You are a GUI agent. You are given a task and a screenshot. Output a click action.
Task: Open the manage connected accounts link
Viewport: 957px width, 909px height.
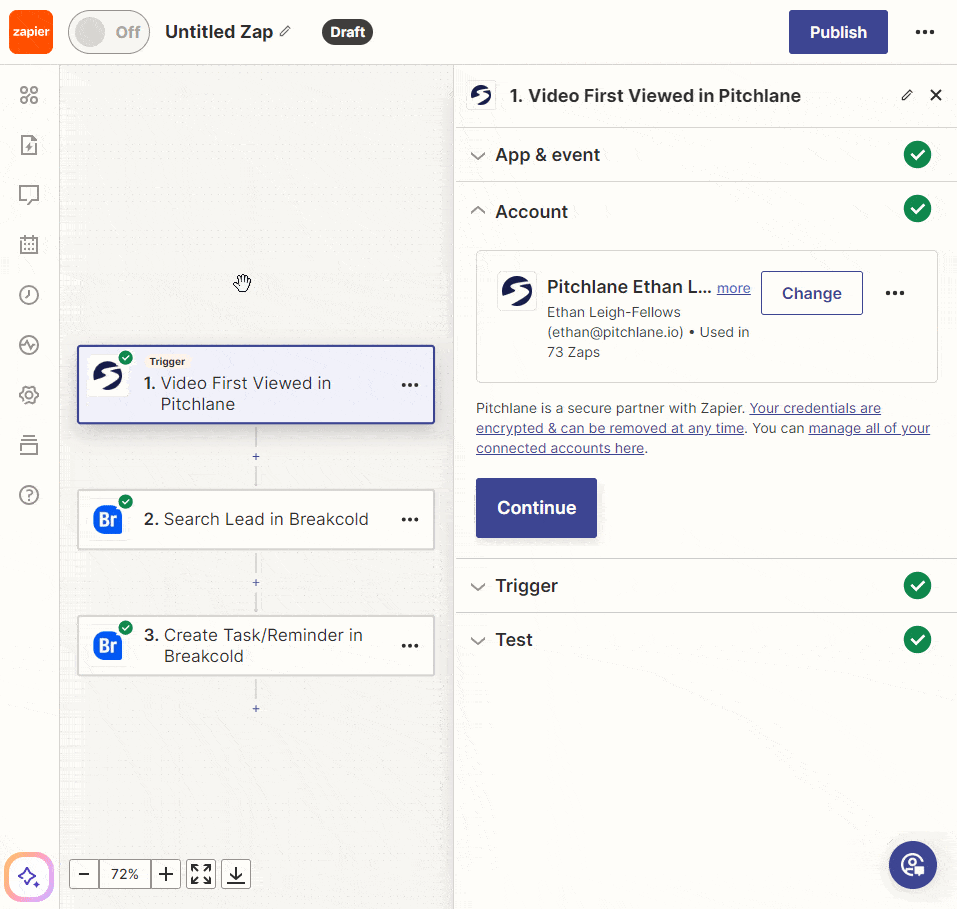click(703, 438)
